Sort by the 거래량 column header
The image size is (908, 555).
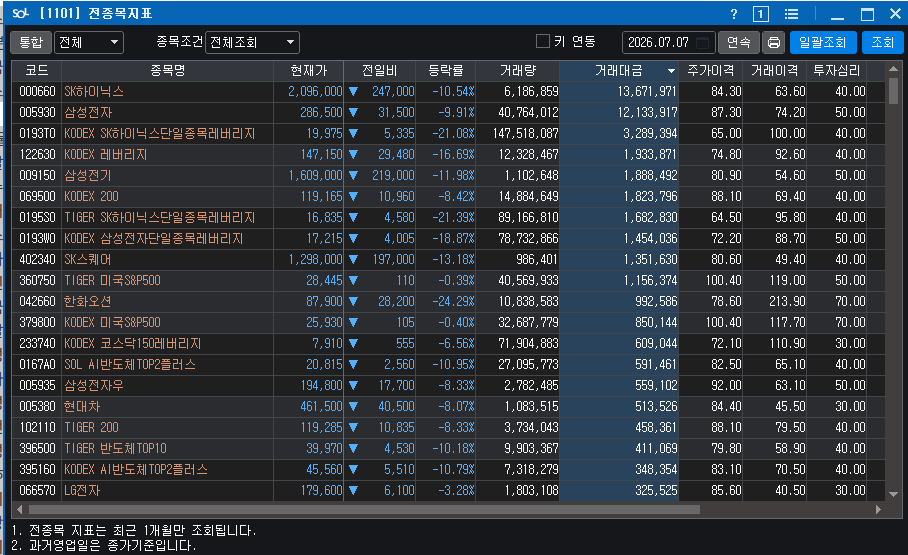point(518,71)
